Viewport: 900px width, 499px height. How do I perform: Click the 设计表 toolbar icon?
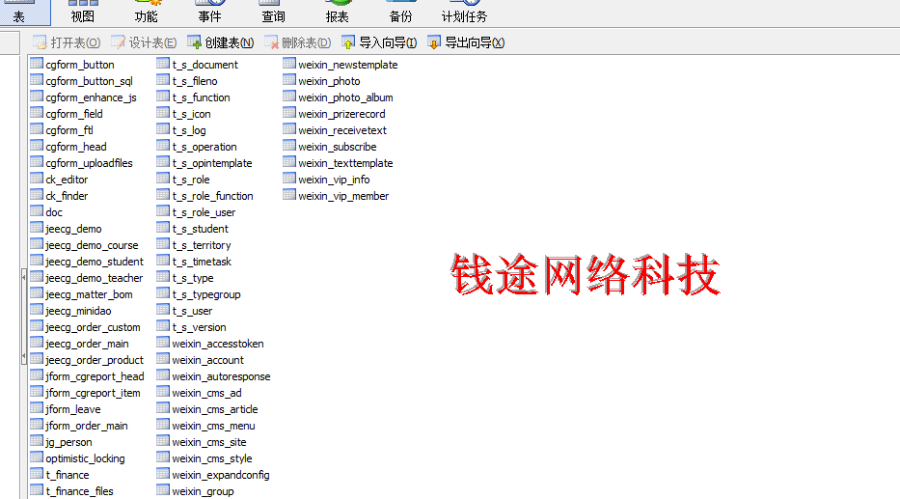(118, 42)
